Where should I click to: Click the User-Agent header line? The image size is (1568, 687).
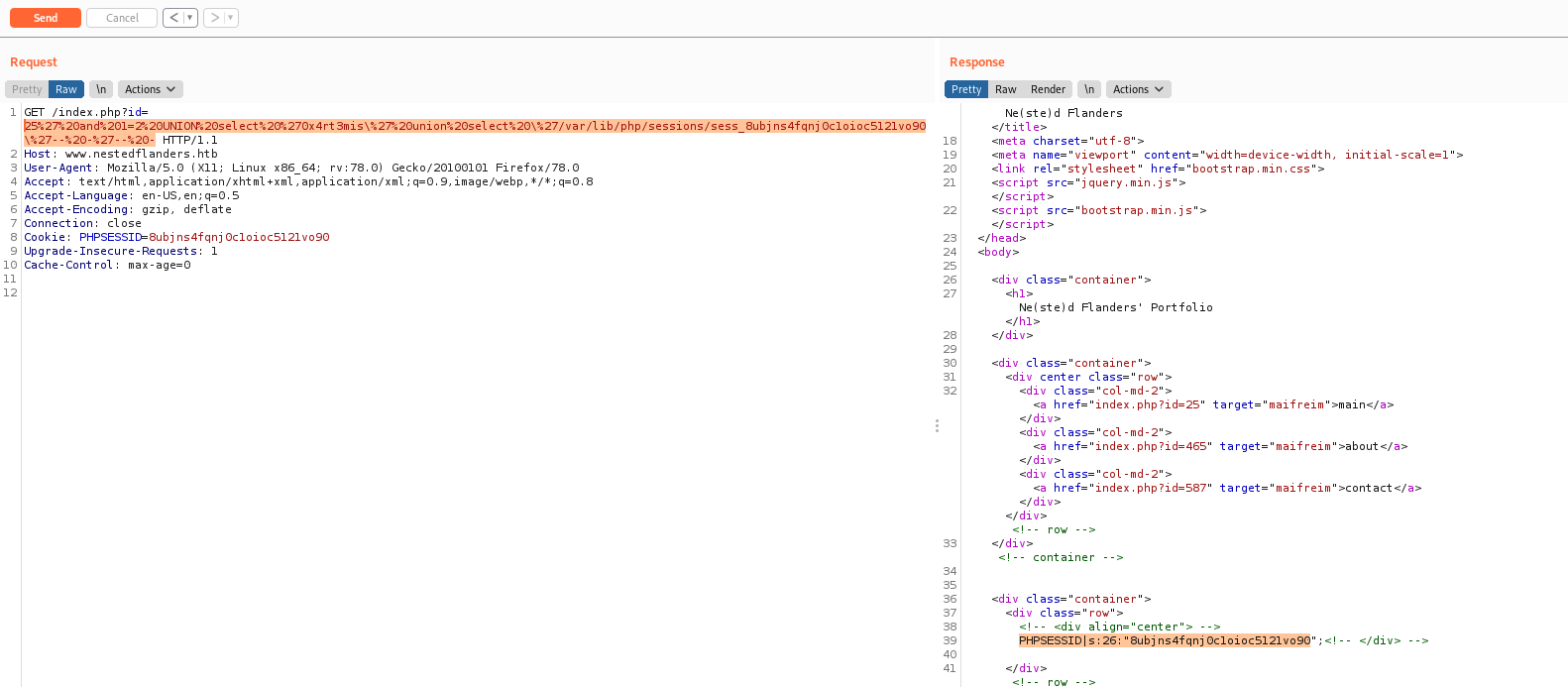pos(301,168)
